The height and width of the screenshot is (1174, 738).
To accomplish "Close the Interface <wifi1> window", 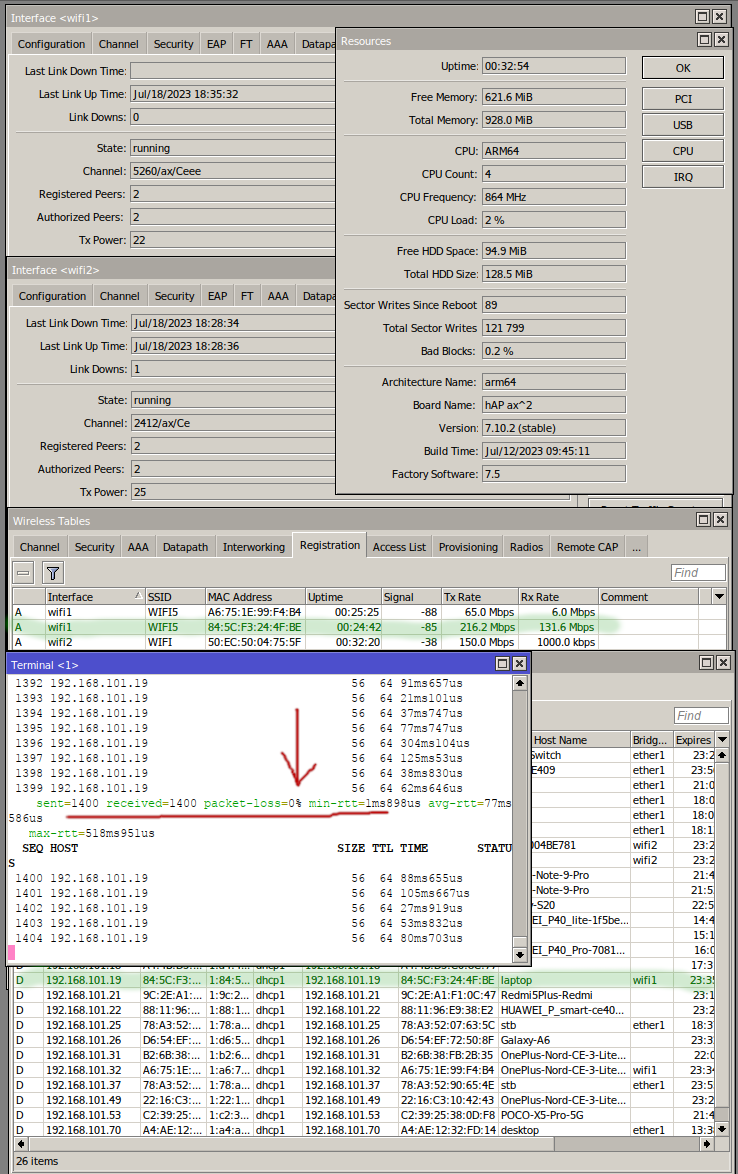I will point(720,17).
